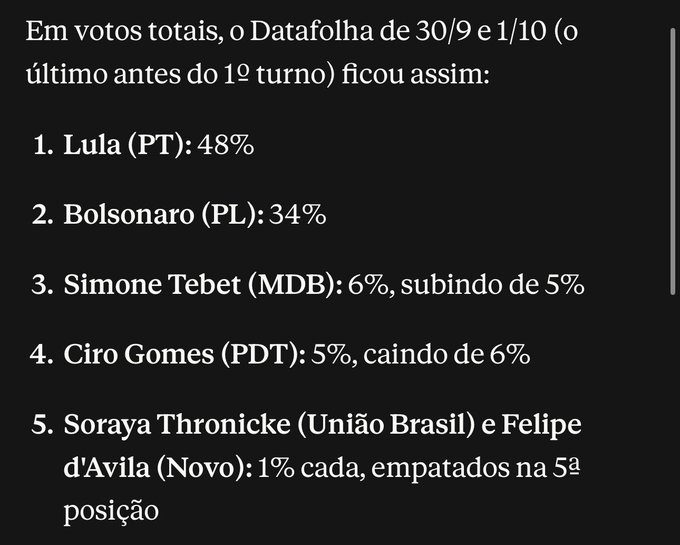Click the vertical scrollbar thumb on the right

pyautogui.click(x=673, y=161)
